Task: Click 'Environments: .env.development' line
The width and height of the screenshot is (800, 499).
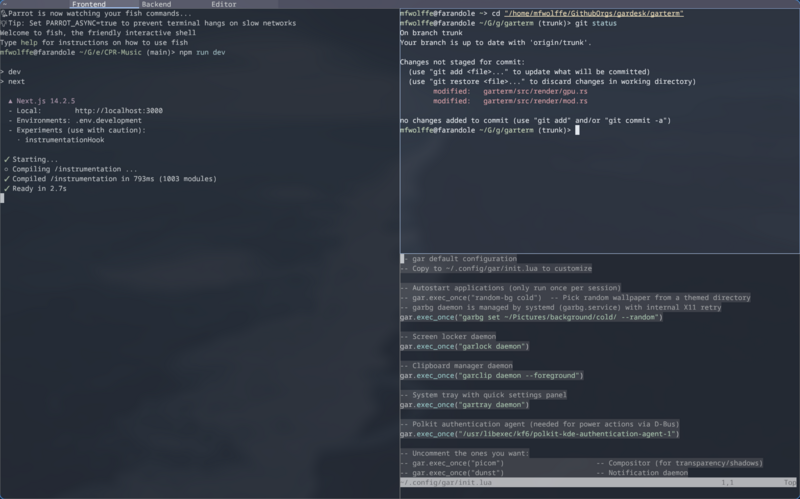Action: [75, 120]
